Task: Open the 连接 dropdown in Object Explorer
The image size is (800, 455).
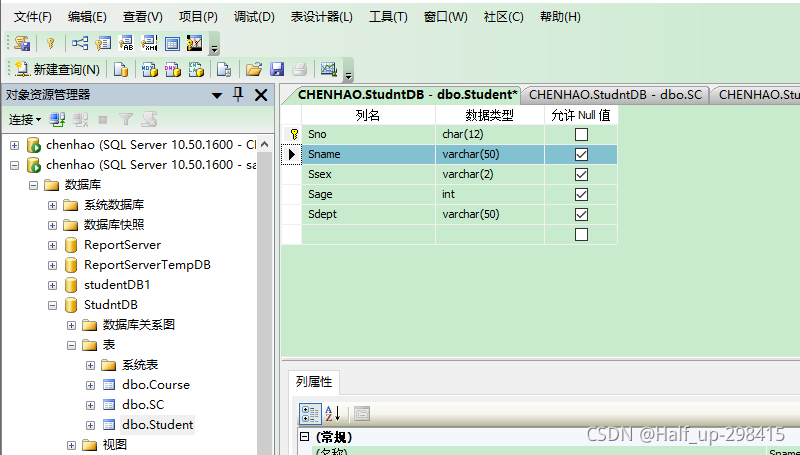Action: (24, 120)
